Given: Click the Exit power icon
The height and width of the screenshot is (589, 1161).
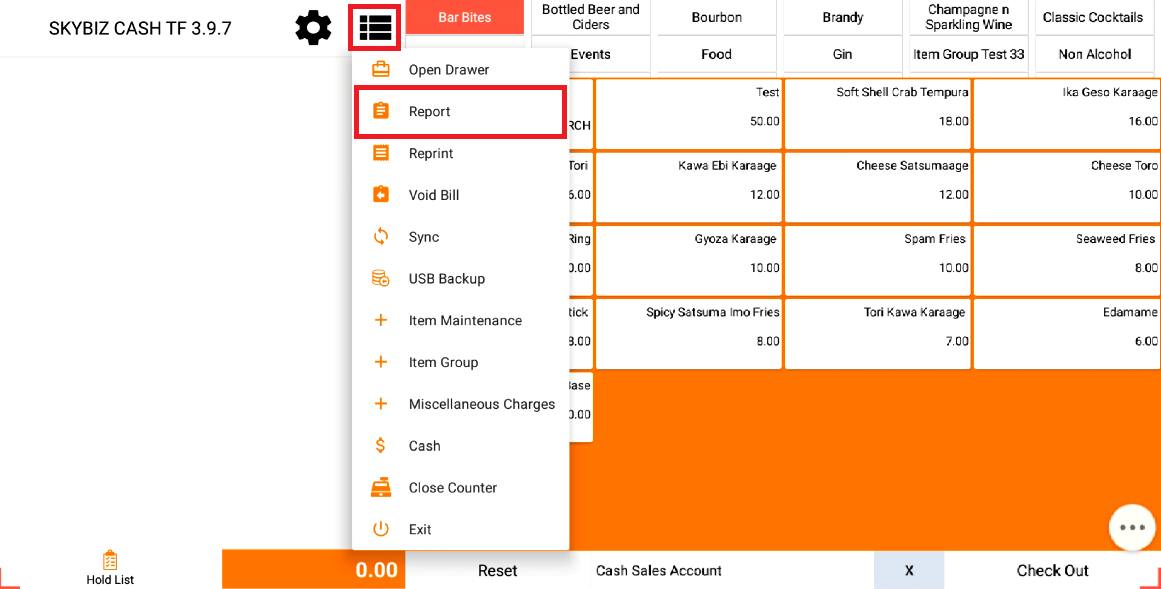Looking at the screenshot, I should click(x=381, y=530).
